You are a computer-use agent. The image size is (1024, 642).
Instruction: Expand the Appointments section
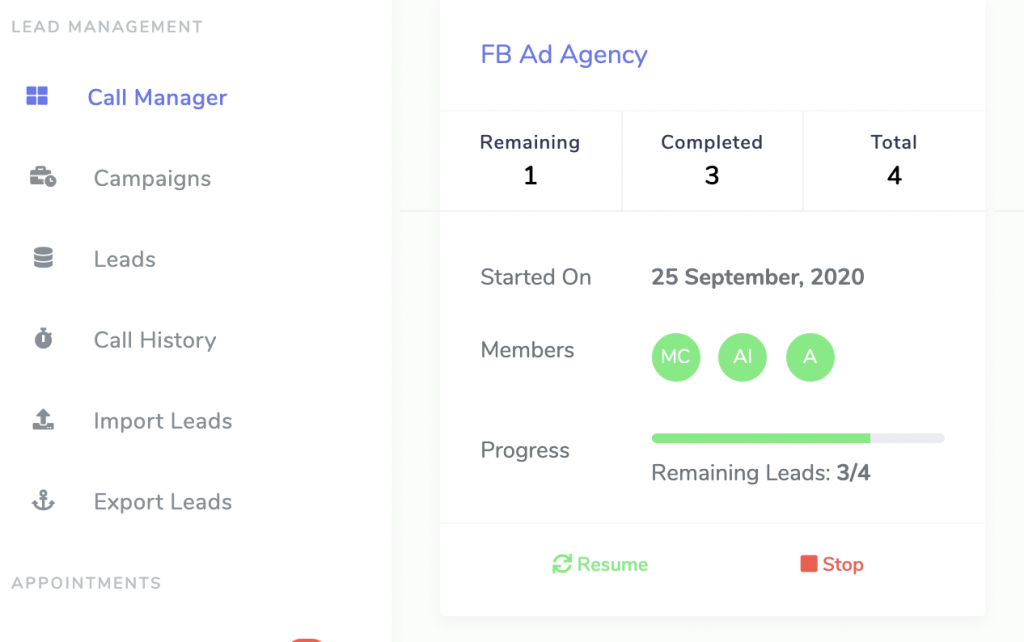click(86, 582)
